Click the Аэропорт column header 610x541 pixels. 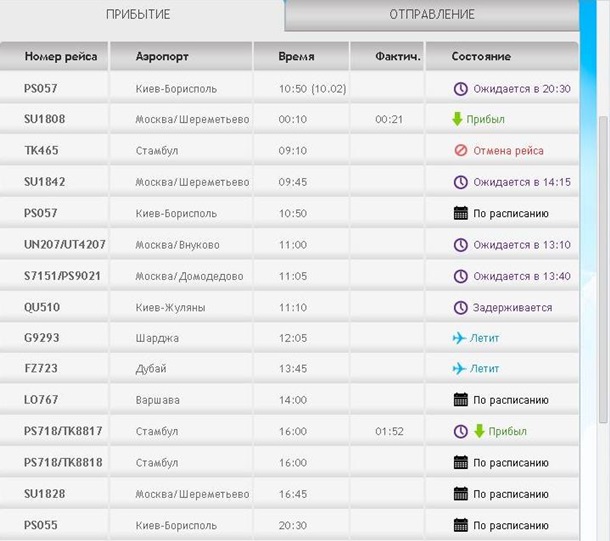pos(162,57)
